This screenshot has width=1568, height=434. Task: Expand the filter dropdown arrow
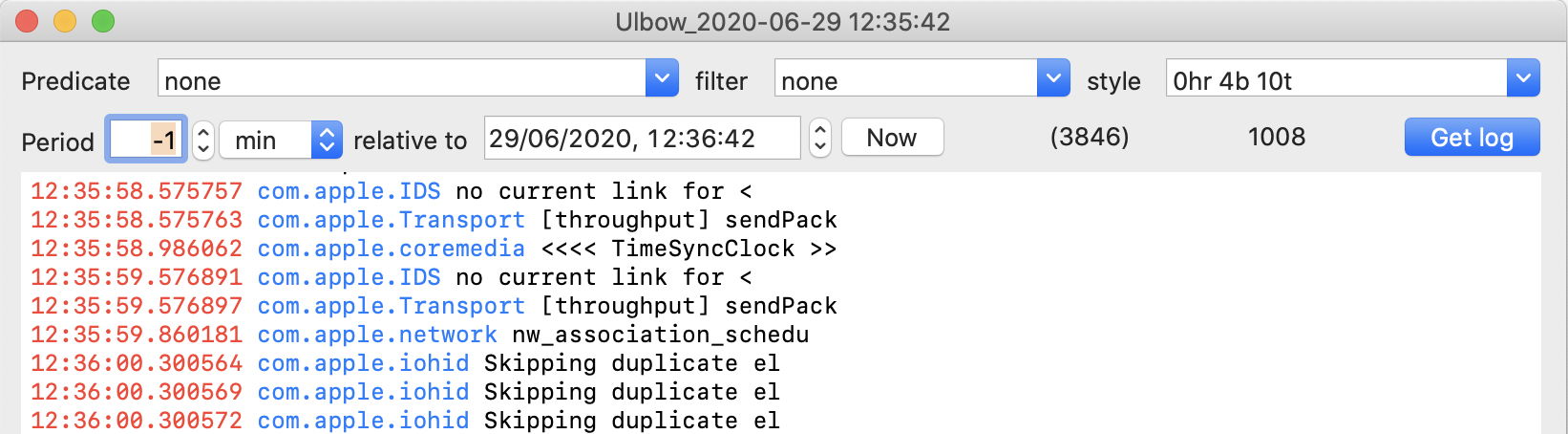coord(1052,78)
